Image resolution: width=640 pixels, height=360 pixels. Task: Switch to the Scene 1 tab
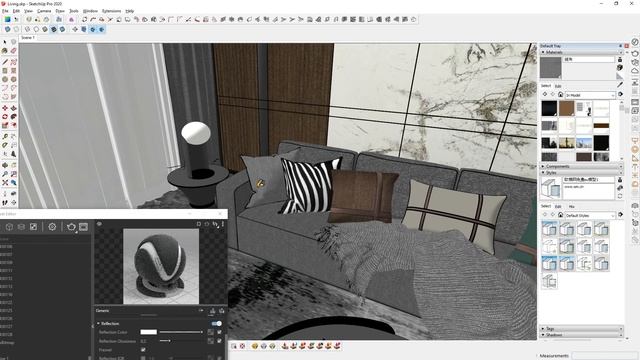click(x=28, y=38)
